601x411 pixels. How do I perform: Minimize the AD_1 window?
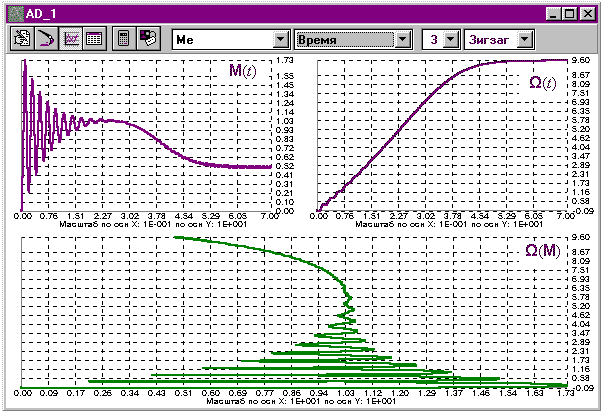point(552,14)
